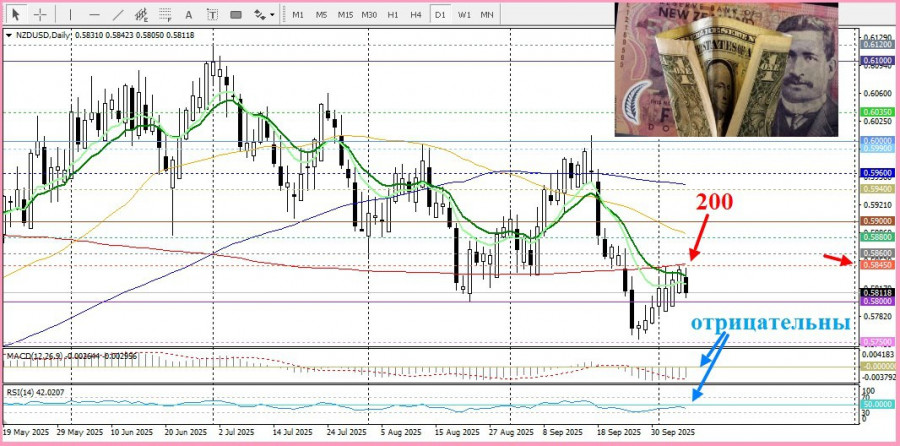Draw a vertical line tool

click(71, 14)
